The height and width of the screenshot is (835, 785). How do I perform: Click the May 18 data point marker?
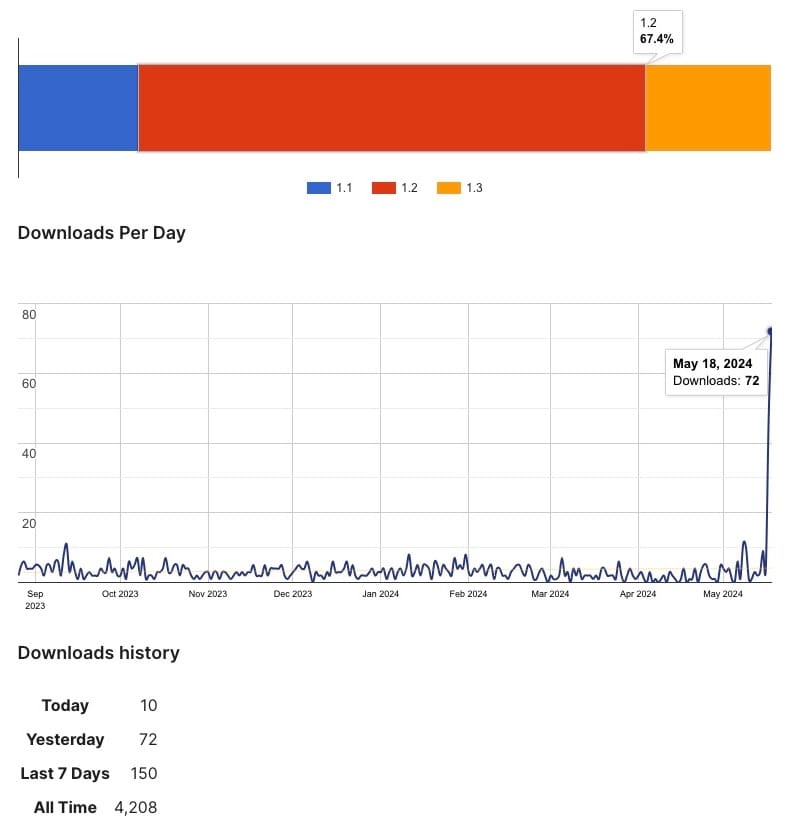pyautogui.click(x=771, y=331)
